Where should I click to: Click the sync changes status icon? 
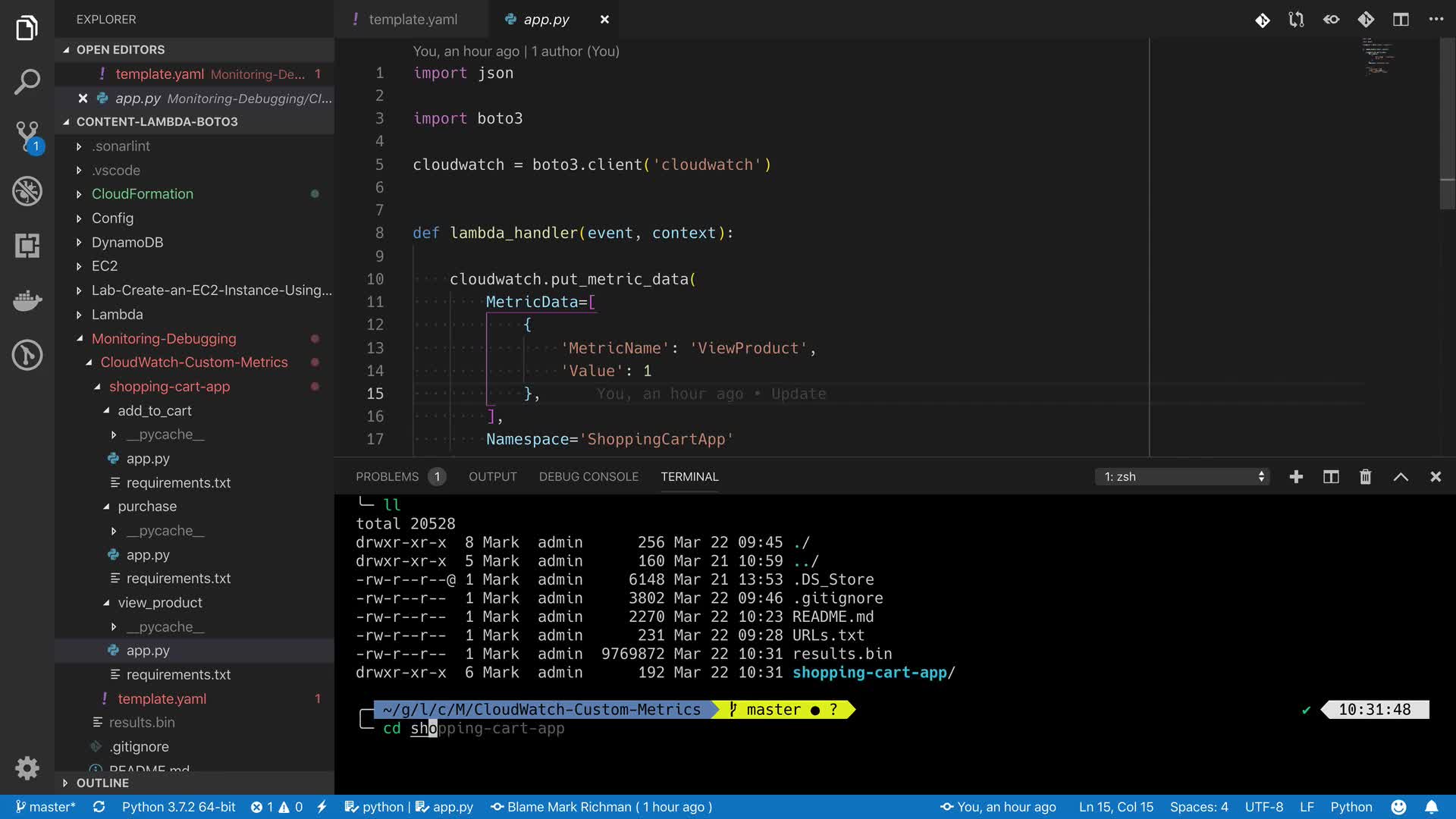coord(99,807)
